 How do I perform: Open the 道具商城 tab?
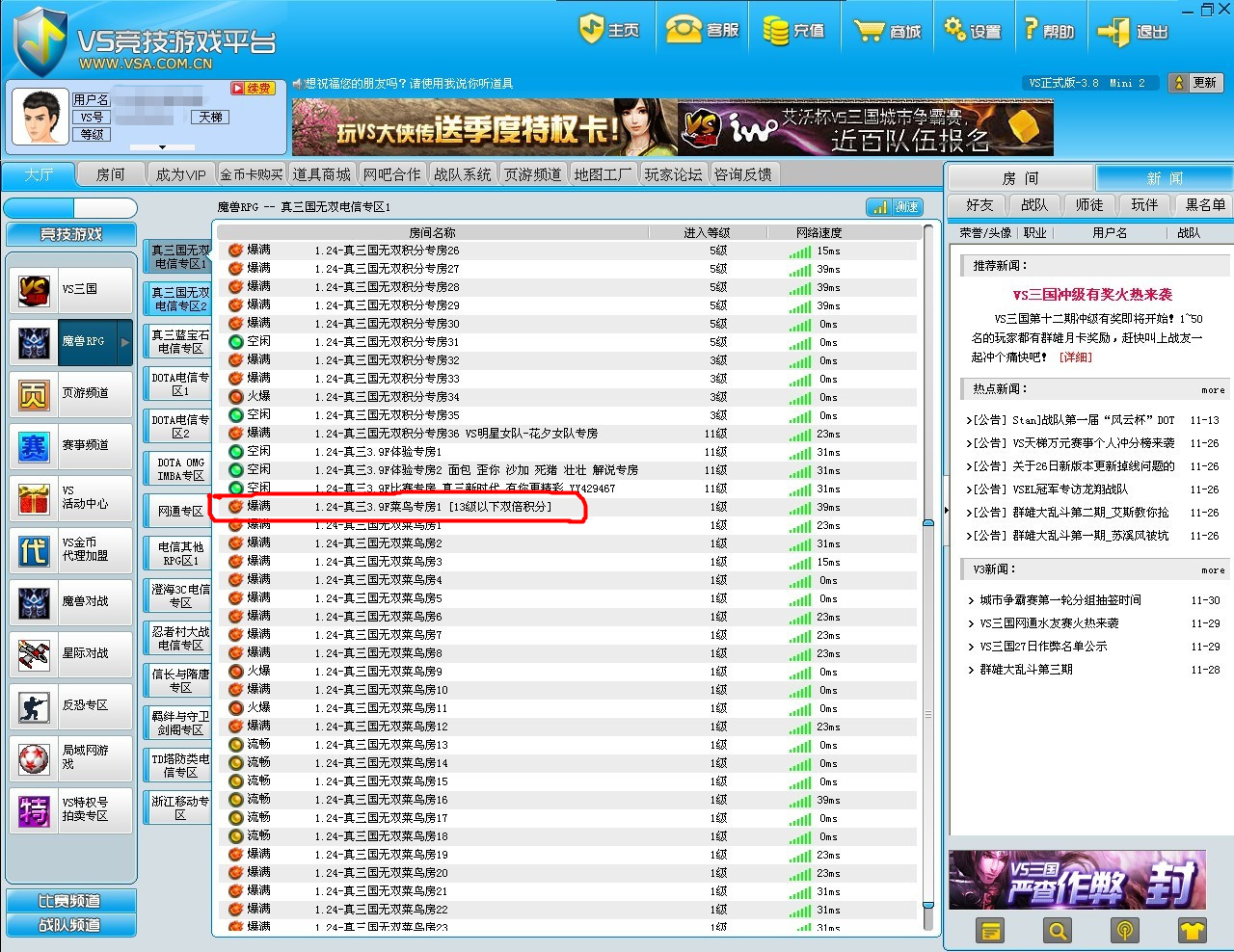322,174
